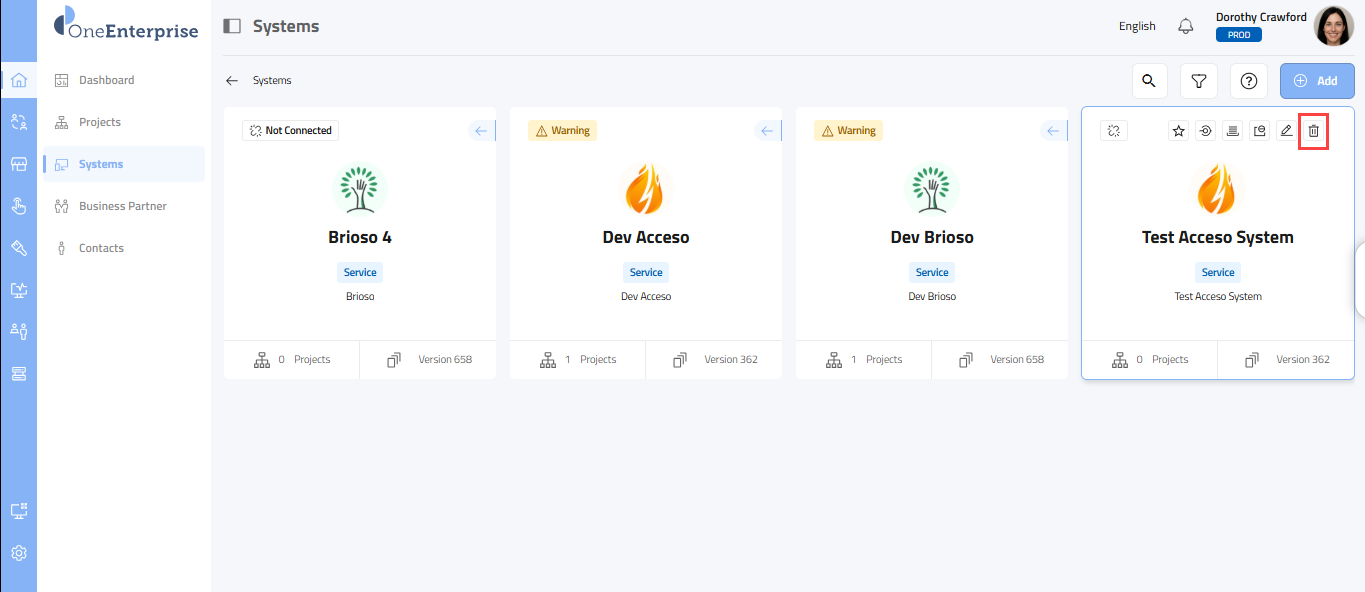Image resolution: width=1365 pixels, height=592 pixels.
Task: Open the English language selector
Action: [1137, 26]
